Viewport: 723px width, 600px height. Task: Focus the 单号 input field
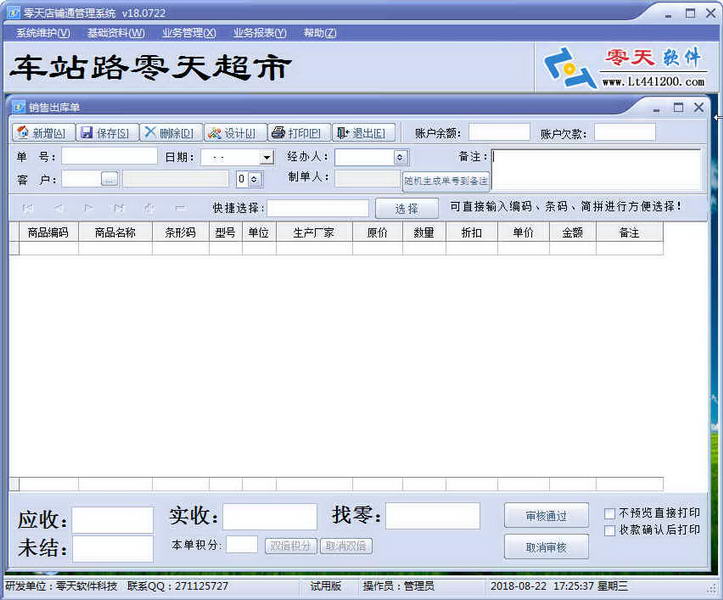[x=109, y=156]
